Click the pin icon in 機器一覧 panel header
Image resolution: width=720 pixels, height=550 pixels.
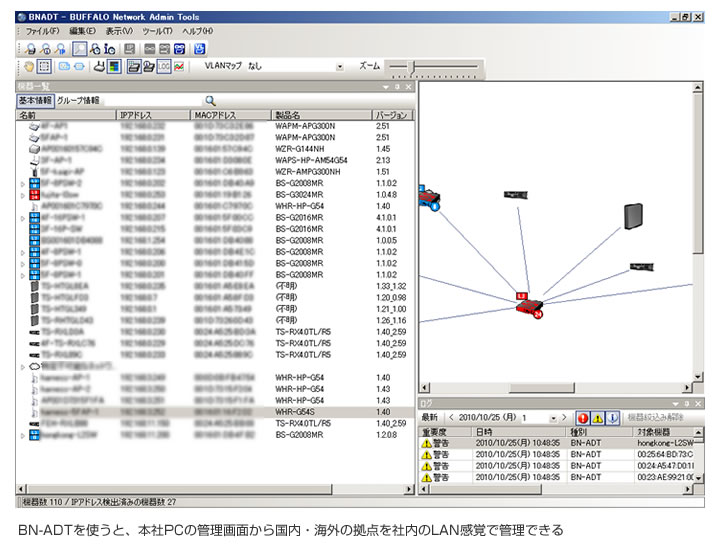[397, 87]
